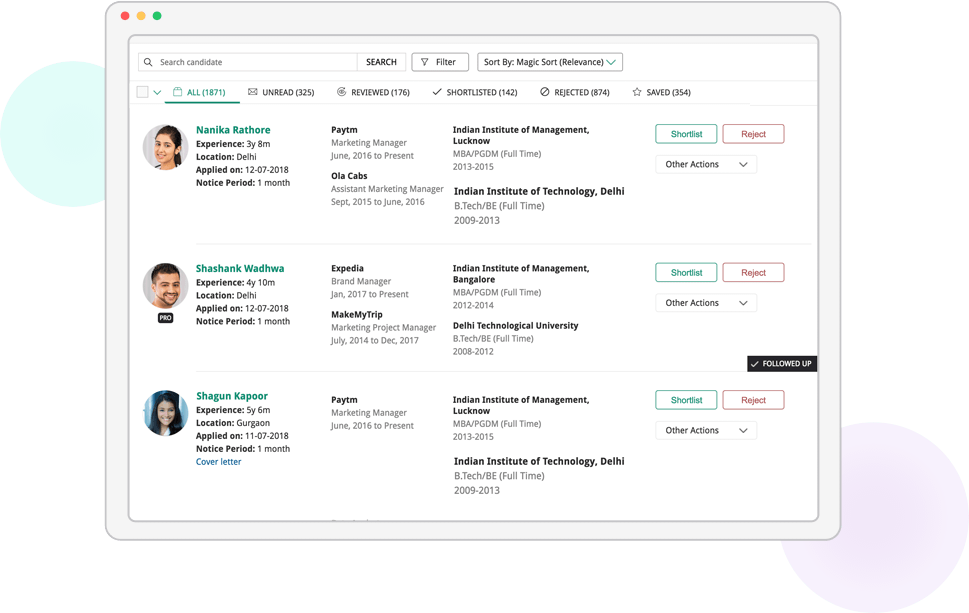
Task: Reject candidate Nanika Rathore
Action: click(753, 134)
